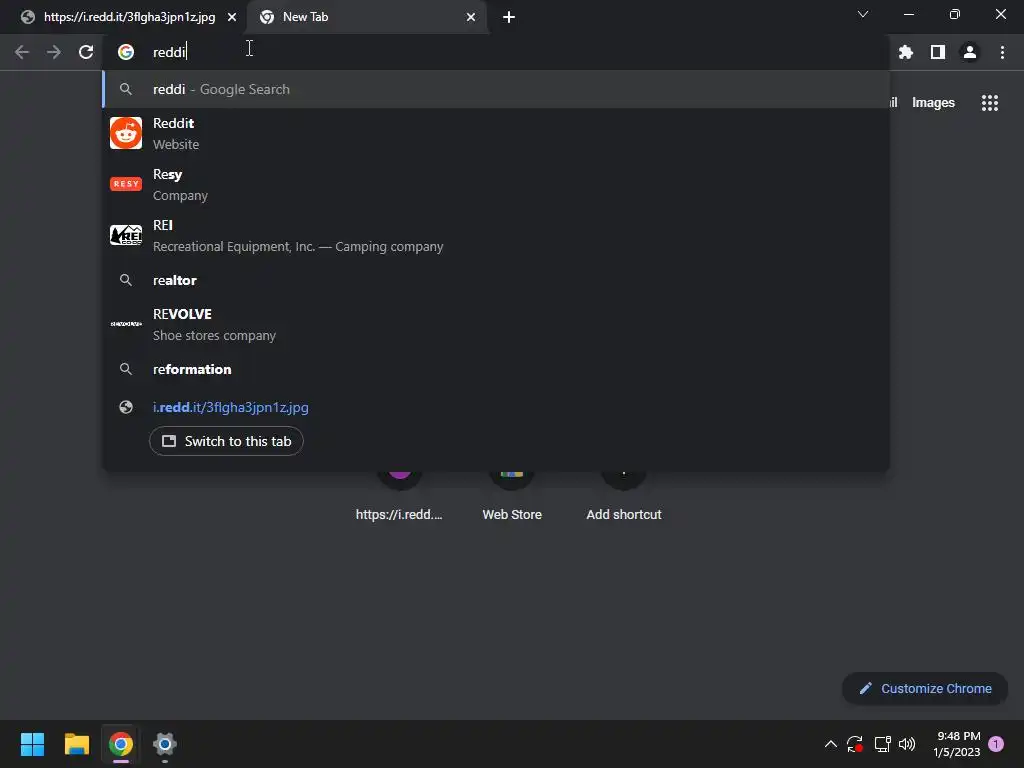Viewport: 1024px width, 768px height.
Task: Open the Chrome profile avatar
Action: (970, 52)
